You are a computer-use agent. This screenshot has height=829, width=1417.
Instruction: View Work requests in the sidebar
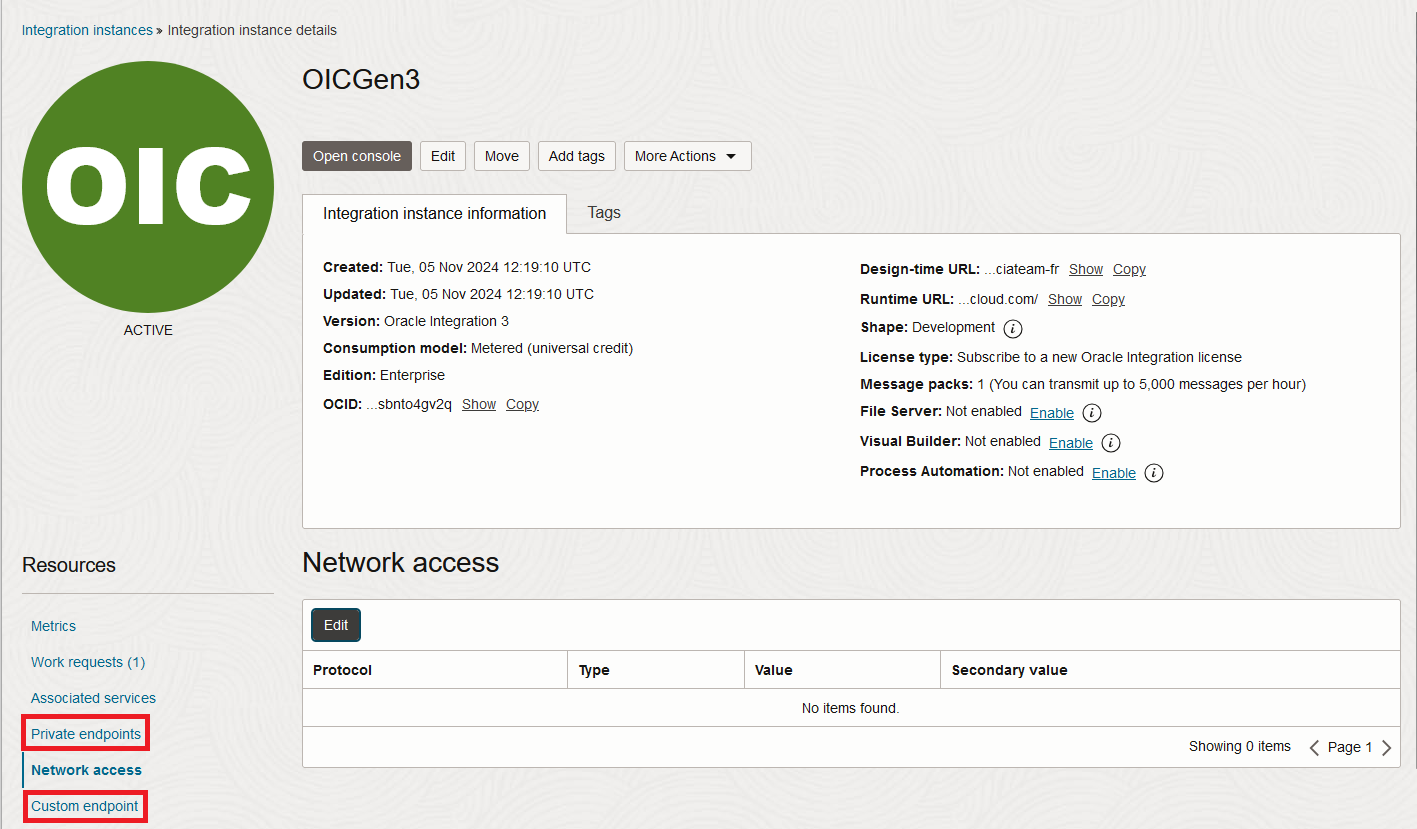coord(88,661)
